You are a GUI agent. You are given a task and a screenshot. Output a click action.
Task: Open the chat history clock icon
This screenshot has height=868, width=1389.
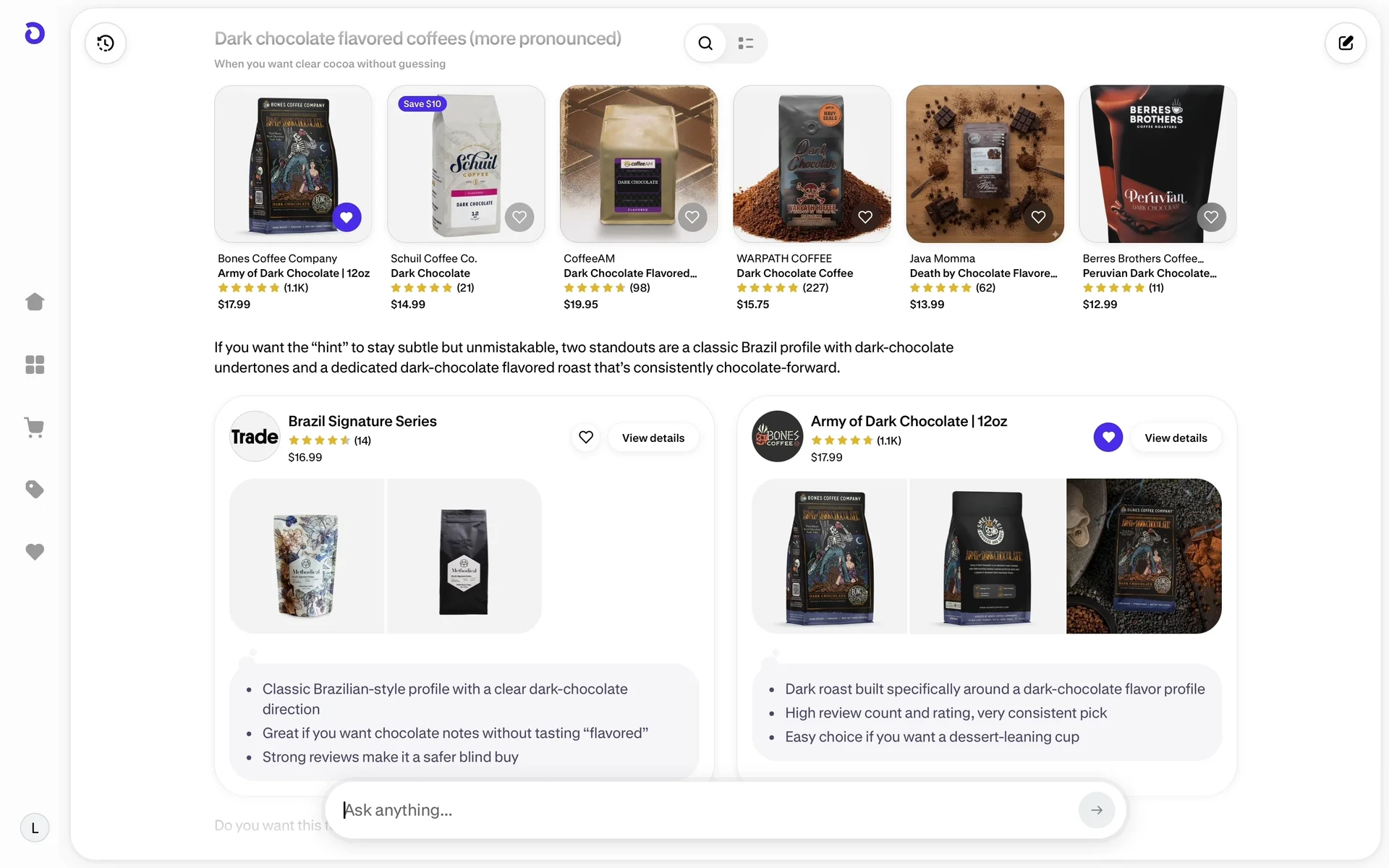pos(106,43)
